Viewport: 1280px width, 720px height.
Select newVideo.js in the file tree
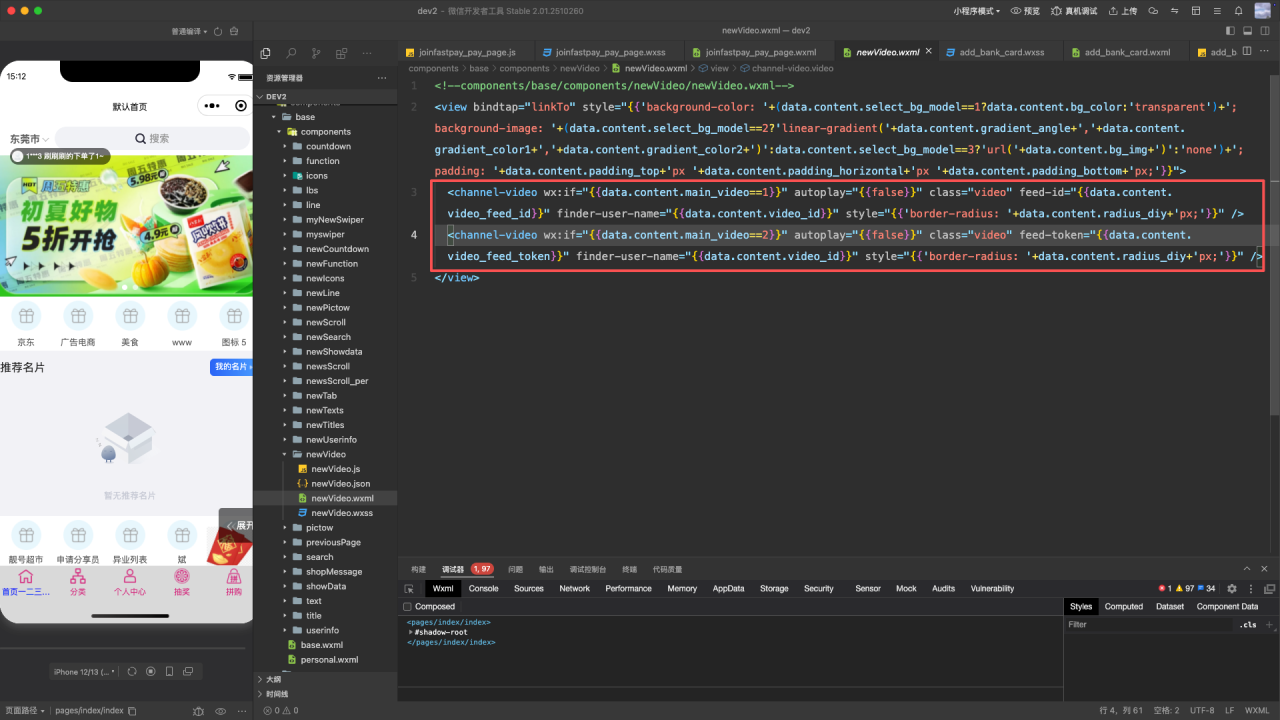pyautogui.click(x=335, y=469)
